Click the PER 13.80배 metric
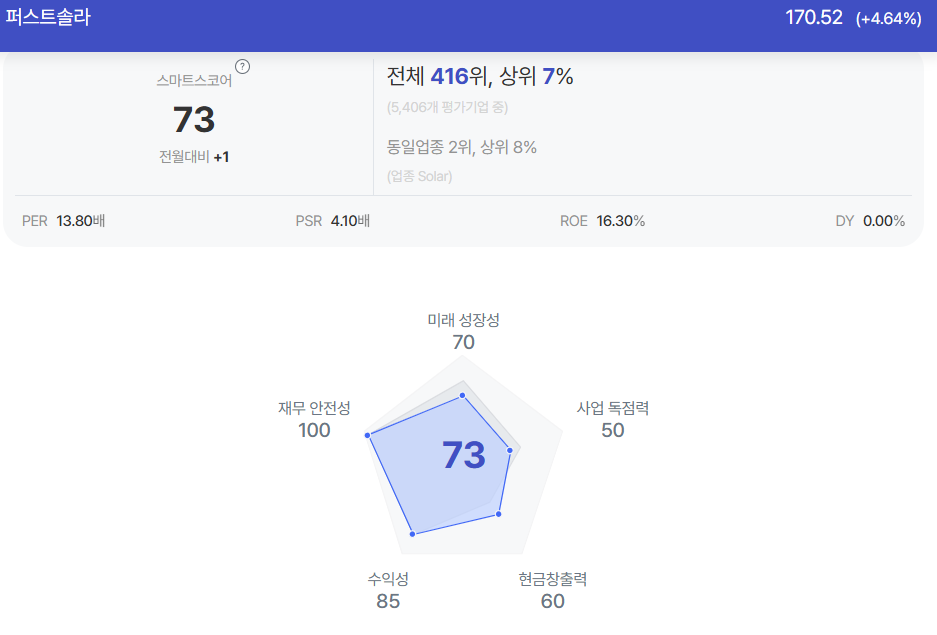Image resolution: width=937 pixels, height=635 pixels. coord(63,221)
